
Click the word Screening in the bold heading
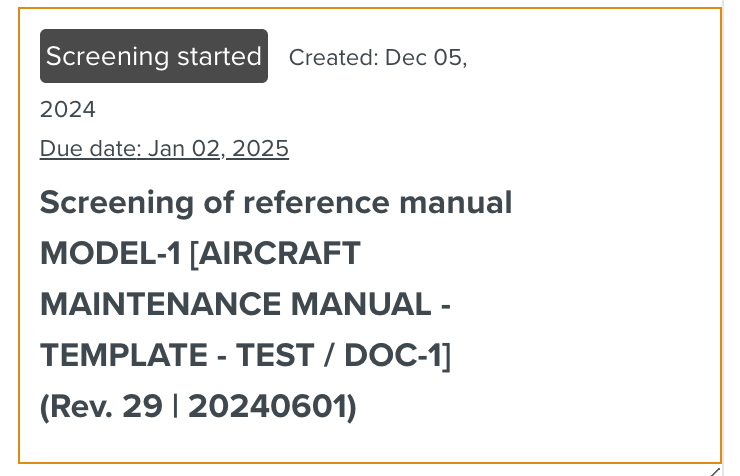point(103,203)
